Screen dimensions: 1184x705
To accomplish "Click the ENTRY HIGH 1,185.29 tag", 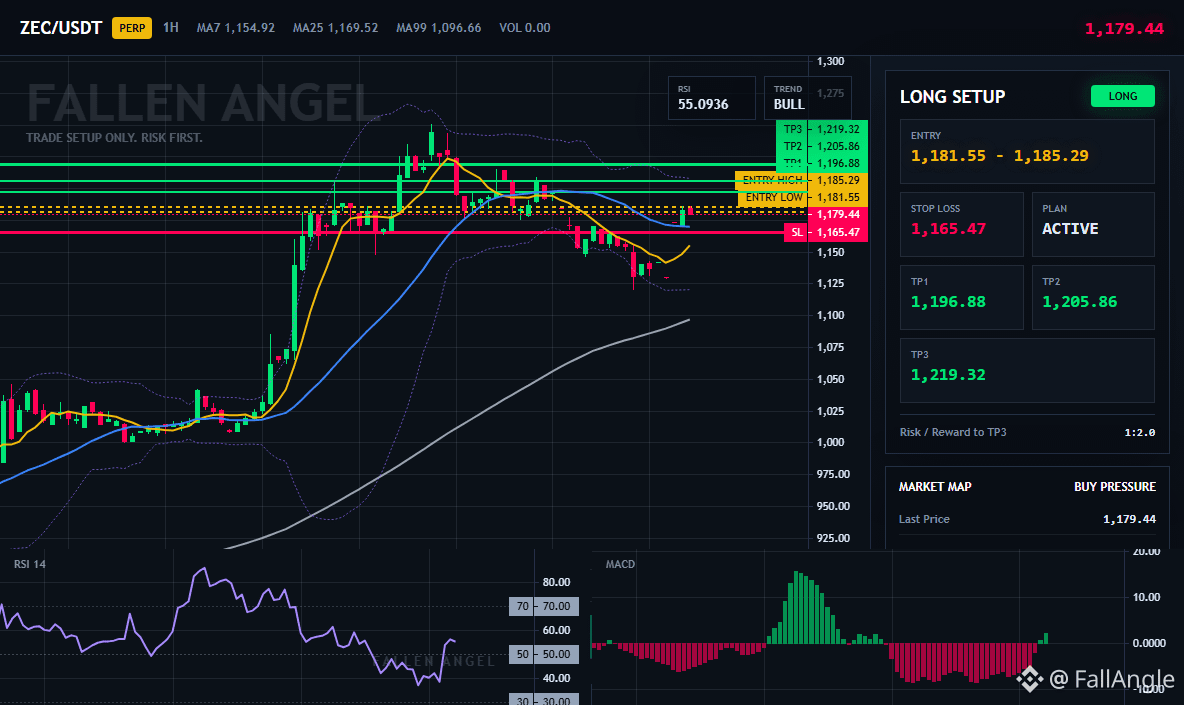I will pos(801,180).
